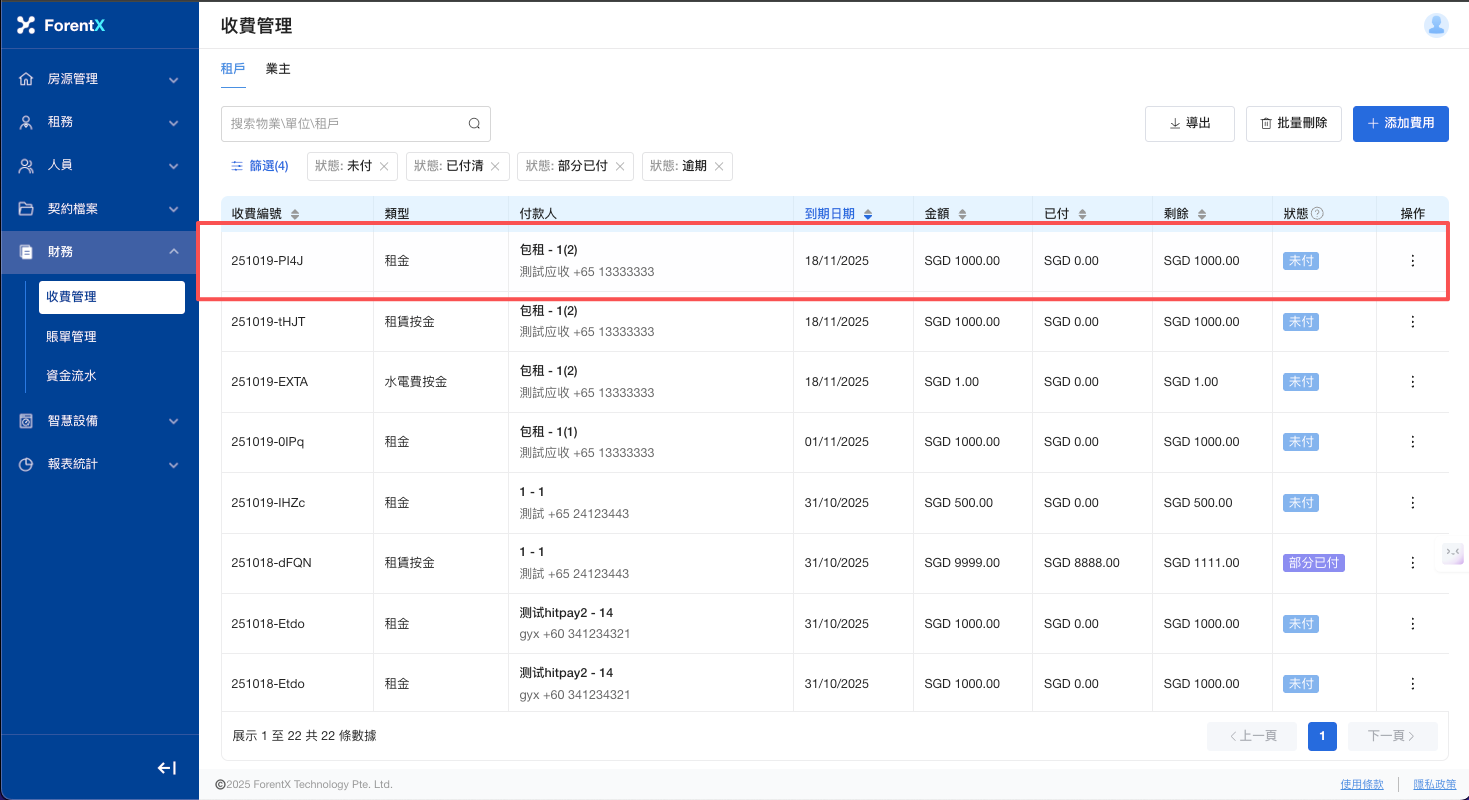
Task: Sort by 金額 column header
Action: point(945,214)
